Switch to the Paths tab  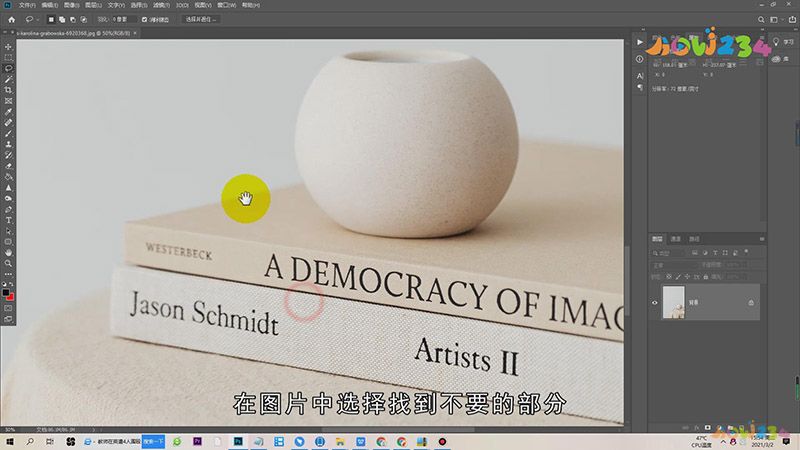coord(694,239)
